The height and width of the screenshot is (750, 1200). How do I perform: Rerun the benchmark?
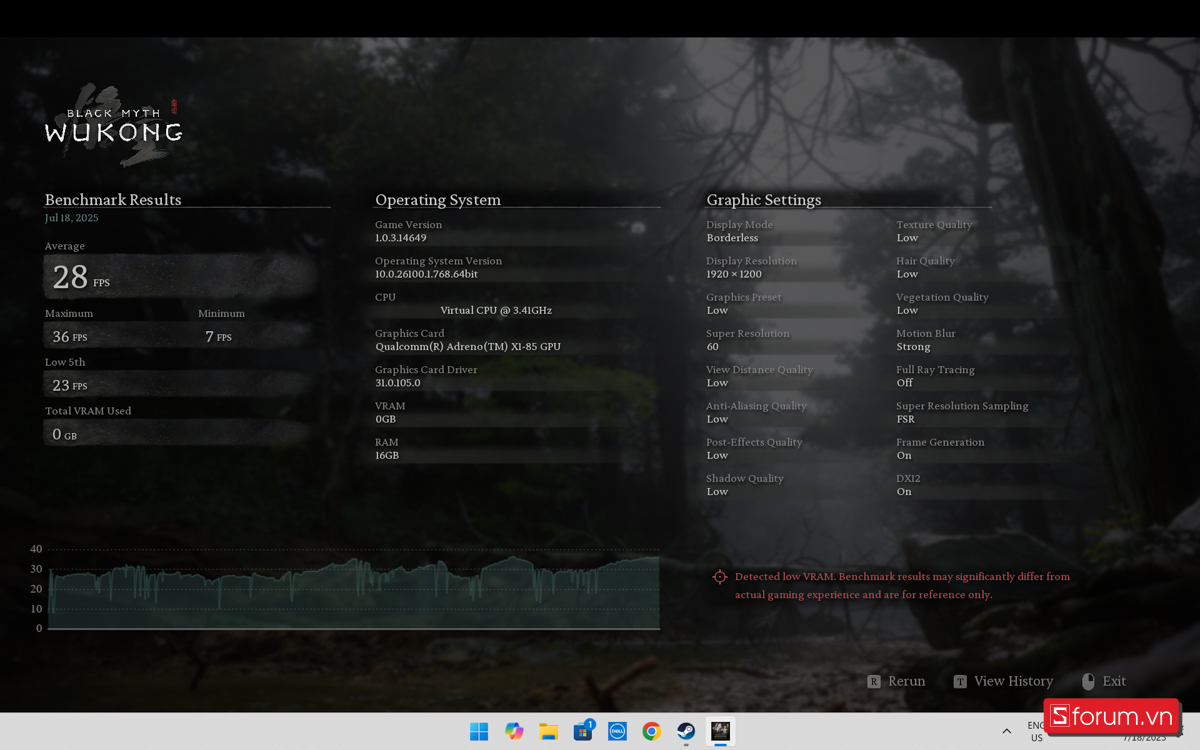897,681
